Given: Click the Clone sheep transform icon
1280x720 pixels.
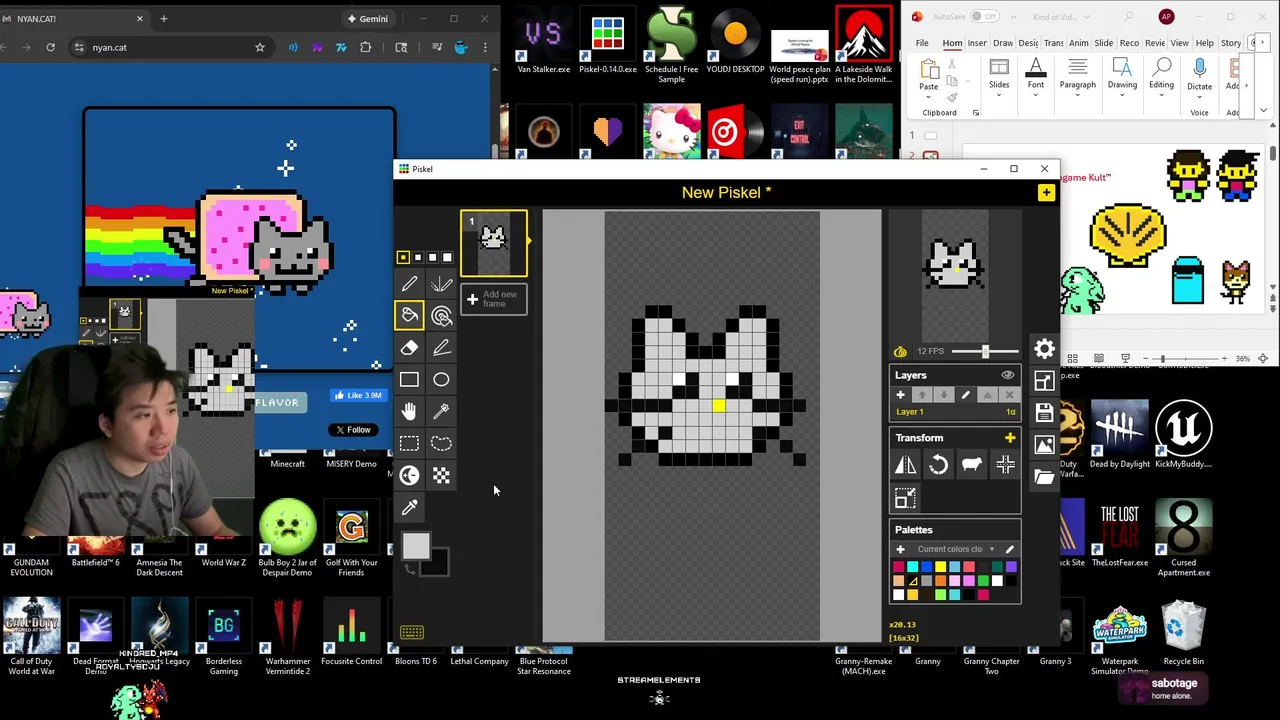Looking at the screenshot, I should coord(971,465).
